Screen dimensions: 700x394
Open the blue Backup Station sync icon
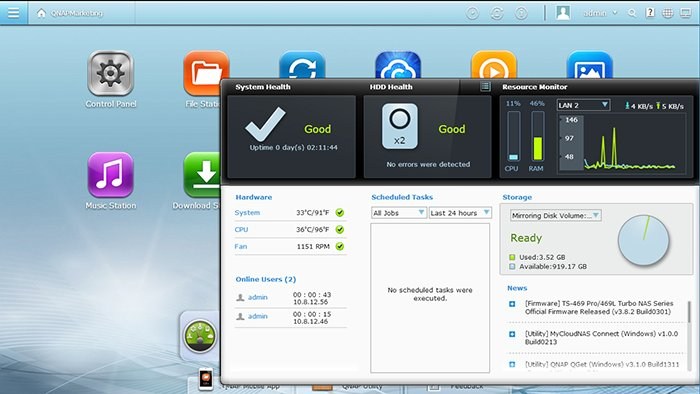pyautogui.click(x=302, y=65)
